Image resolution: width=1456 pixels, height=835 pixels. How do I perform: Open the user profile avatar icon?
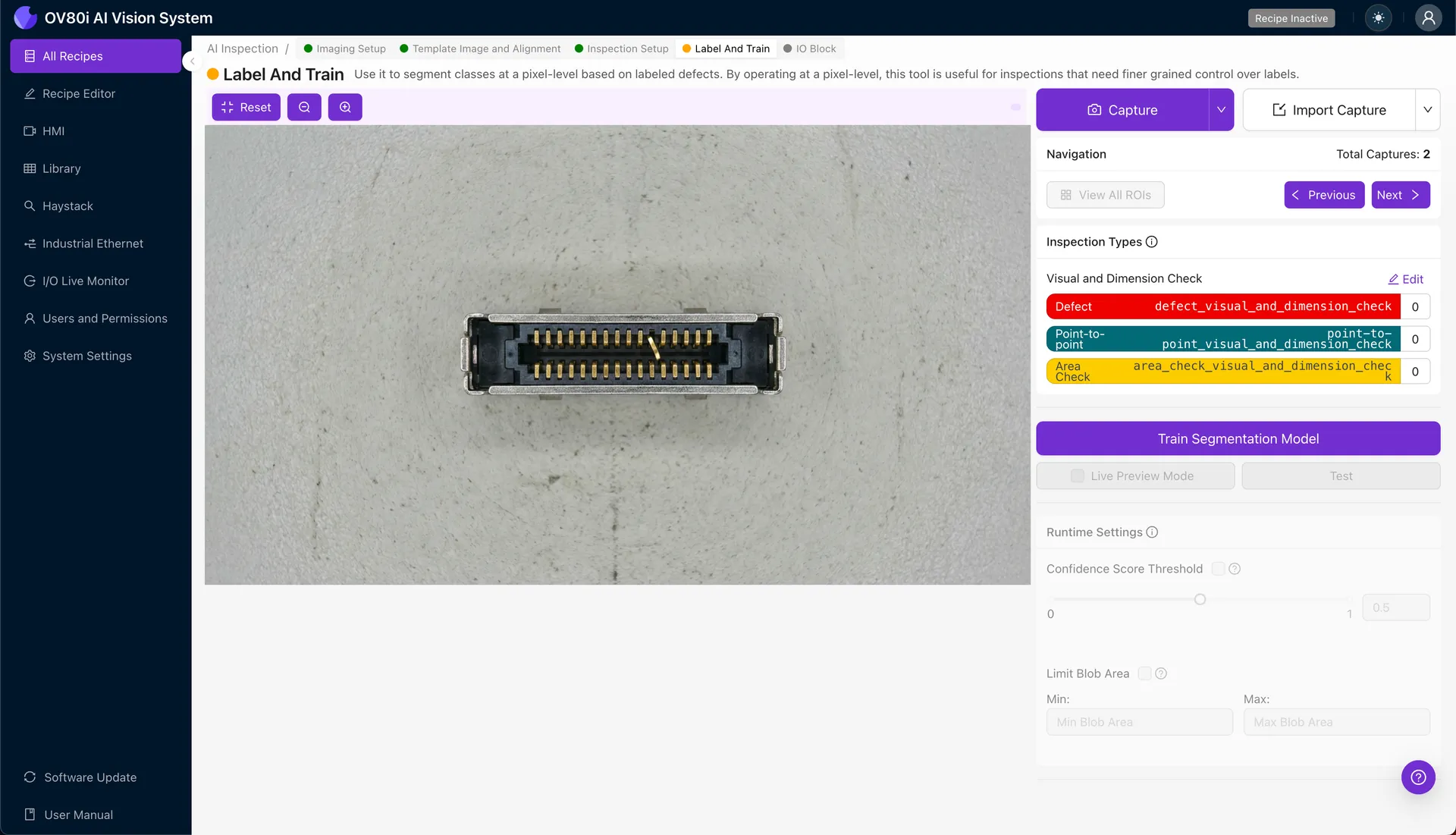(x=1428, y=18)
